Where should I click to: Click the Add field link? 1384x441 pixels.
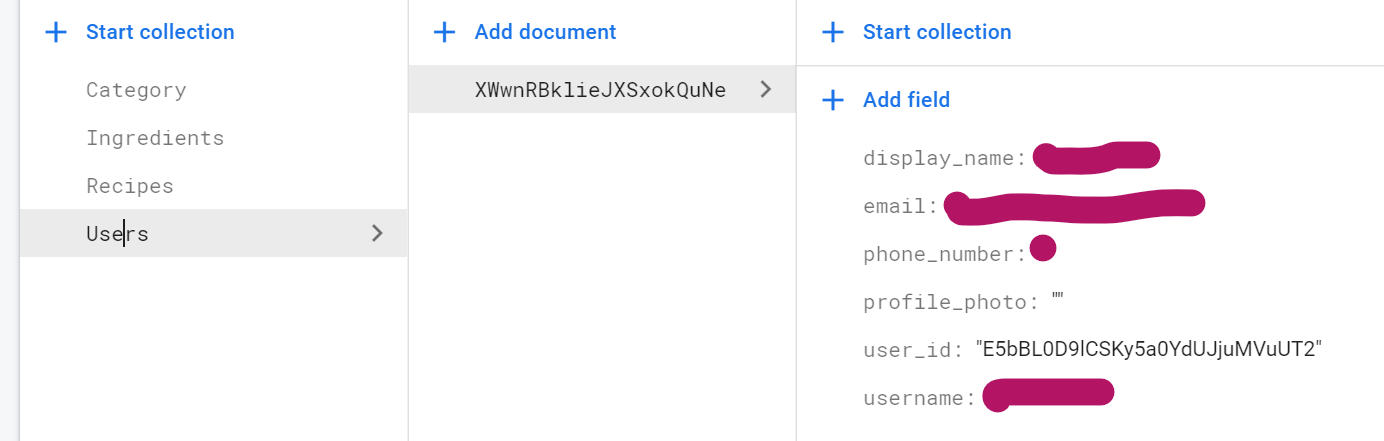[x=906, y=100]
